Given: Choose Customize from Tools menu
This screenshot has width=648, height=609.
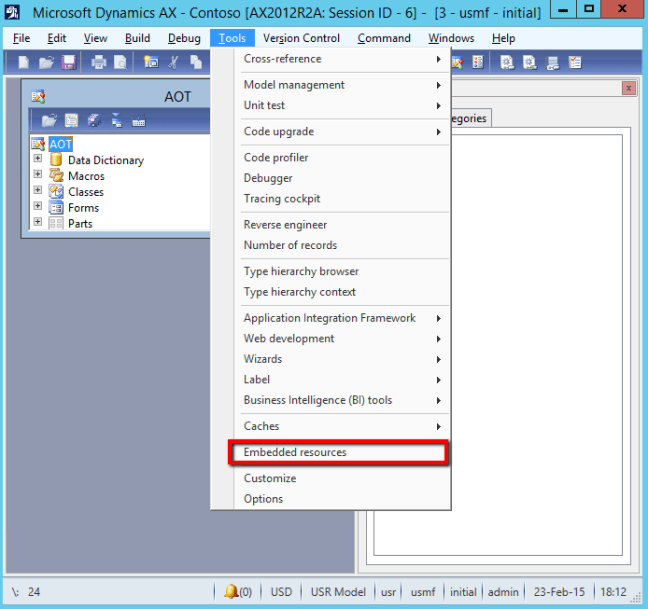Looking at the screenshot, I should point(342,478).
